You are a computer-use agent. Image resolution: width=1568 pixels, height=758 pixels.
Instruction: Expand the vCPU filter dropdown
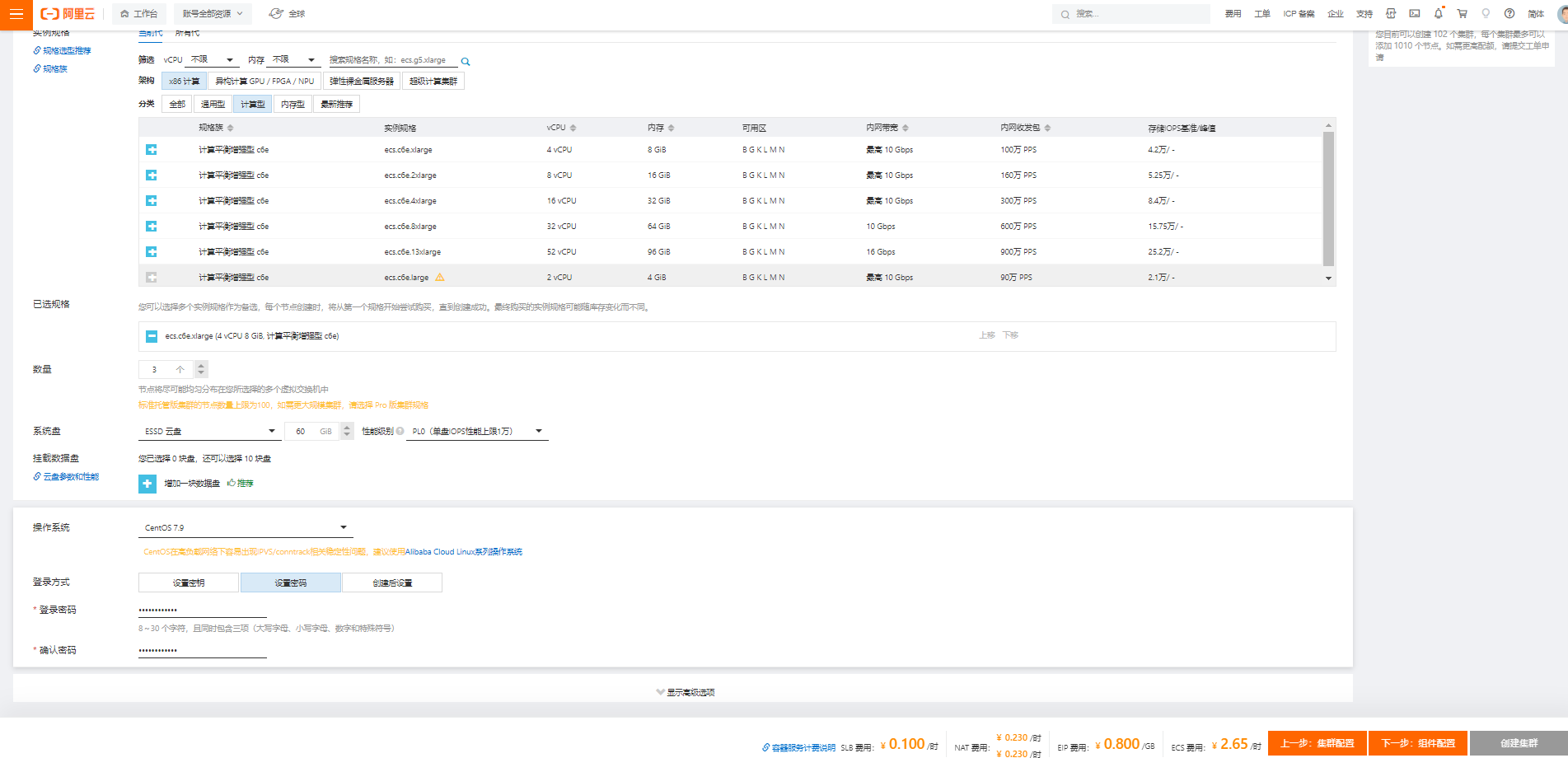pyautogui.click(x=212, y=60)
